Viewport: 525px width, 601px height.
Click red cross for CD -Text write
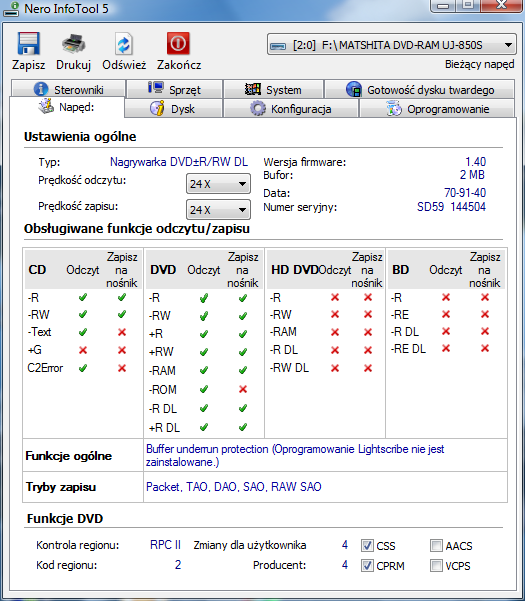122,332
